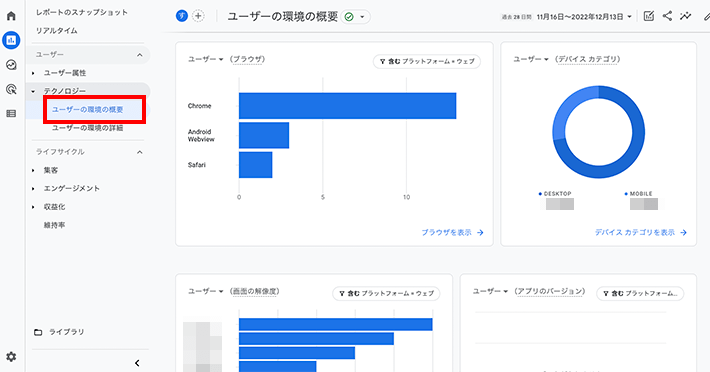Click the Safari bar in browser chart
The width and height of the screenshot is (710, 372).
coord(255,165)
